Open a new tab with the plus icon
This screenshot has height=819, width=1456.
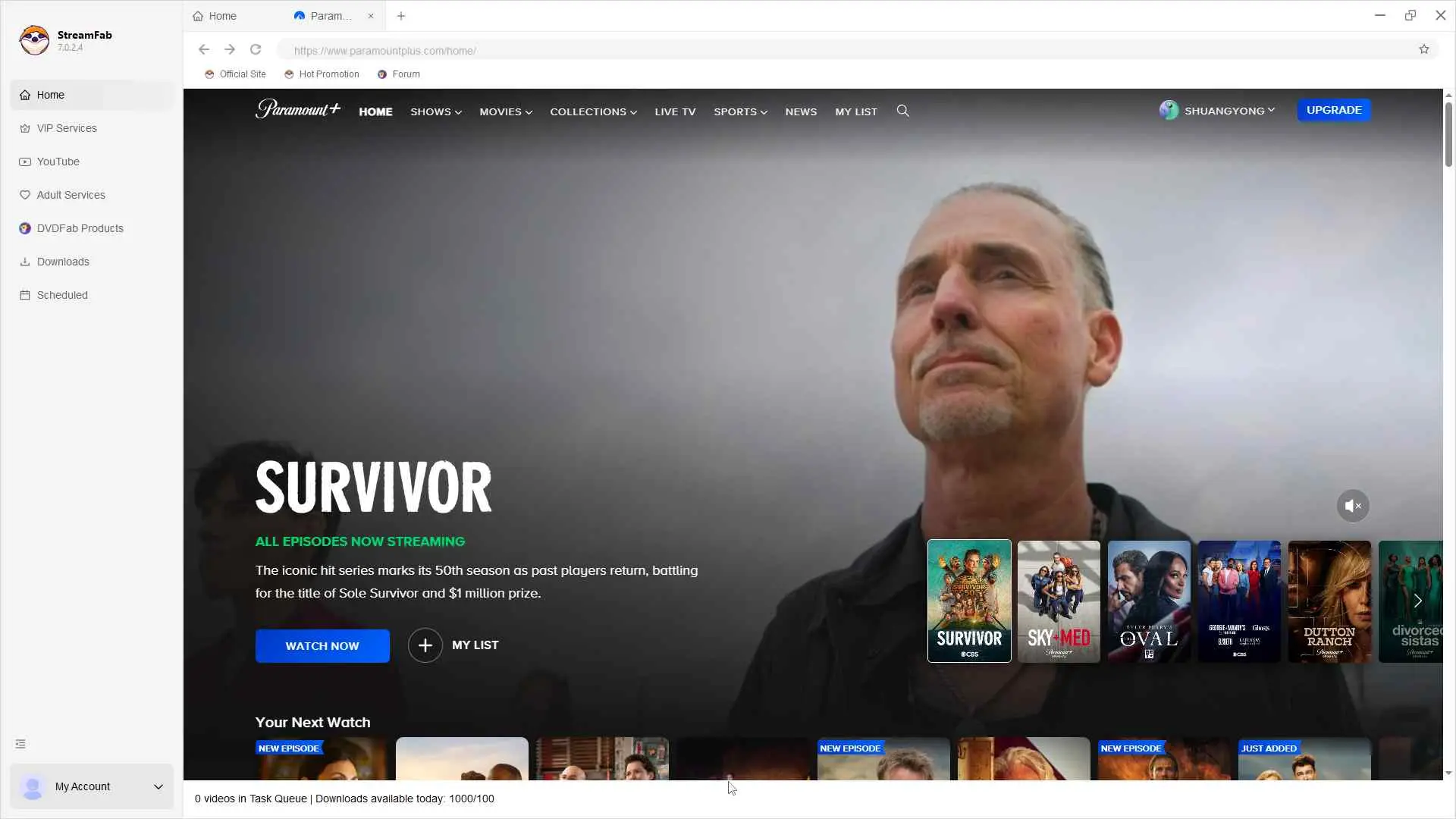401,16
